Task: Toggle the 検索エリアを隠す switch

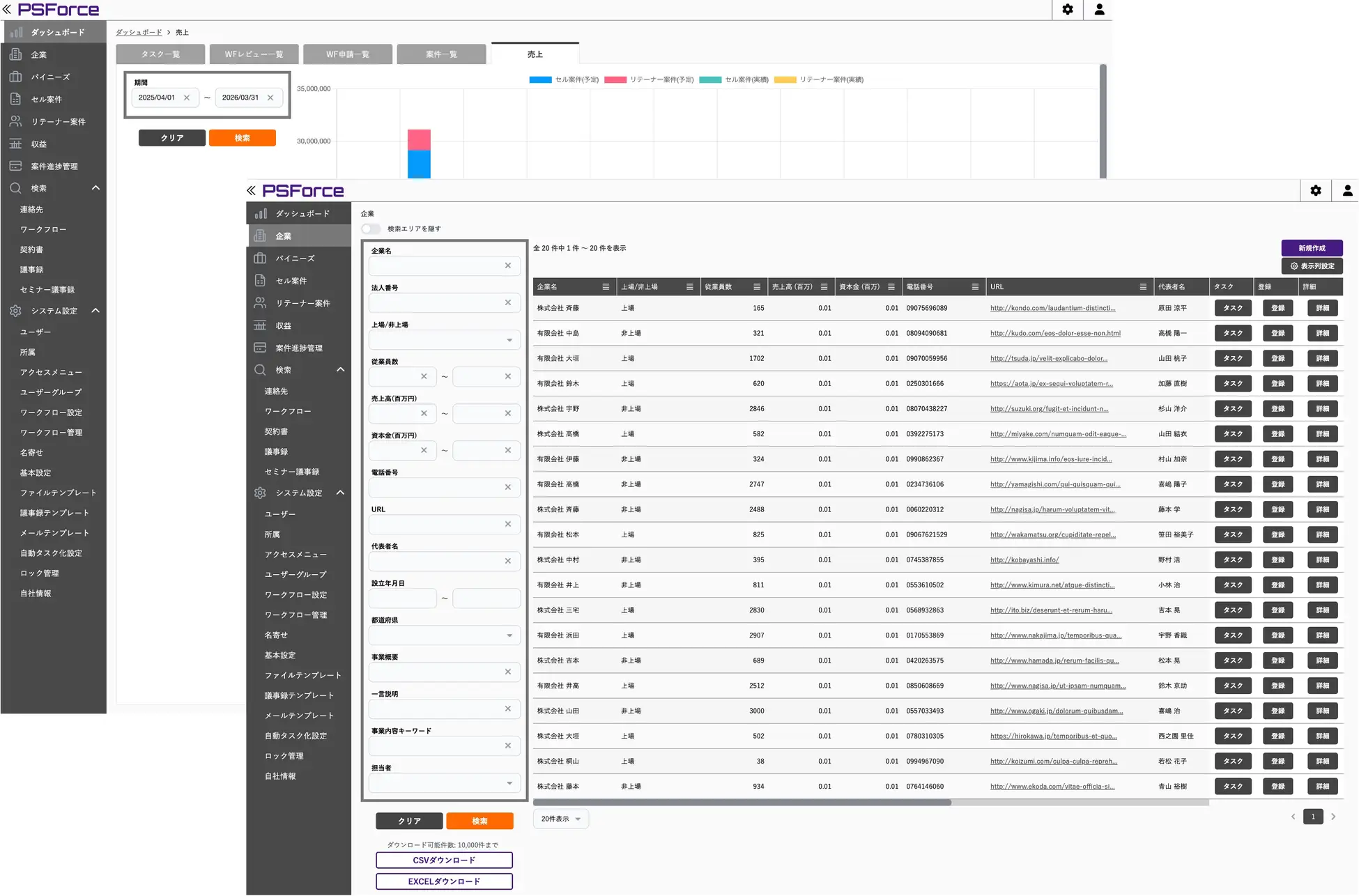Action: 371,229
